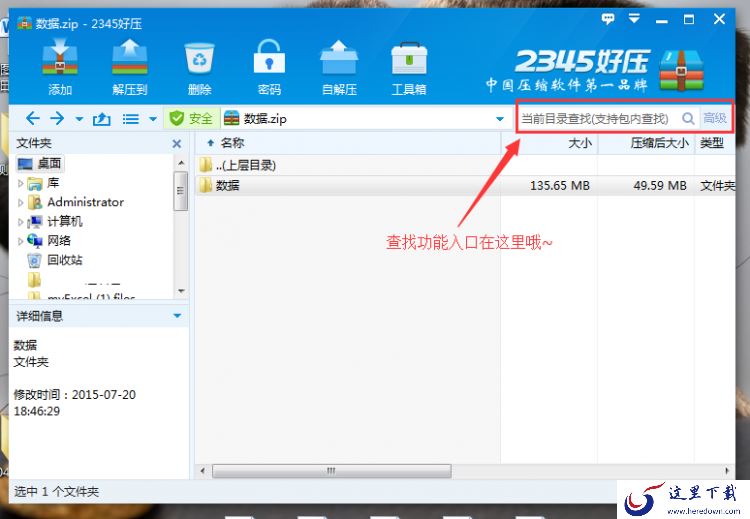Image resolution: width=750 pixels, height=519 pixels.
Task: Open 高级 advanced search
Action: [x=715, y=118]
